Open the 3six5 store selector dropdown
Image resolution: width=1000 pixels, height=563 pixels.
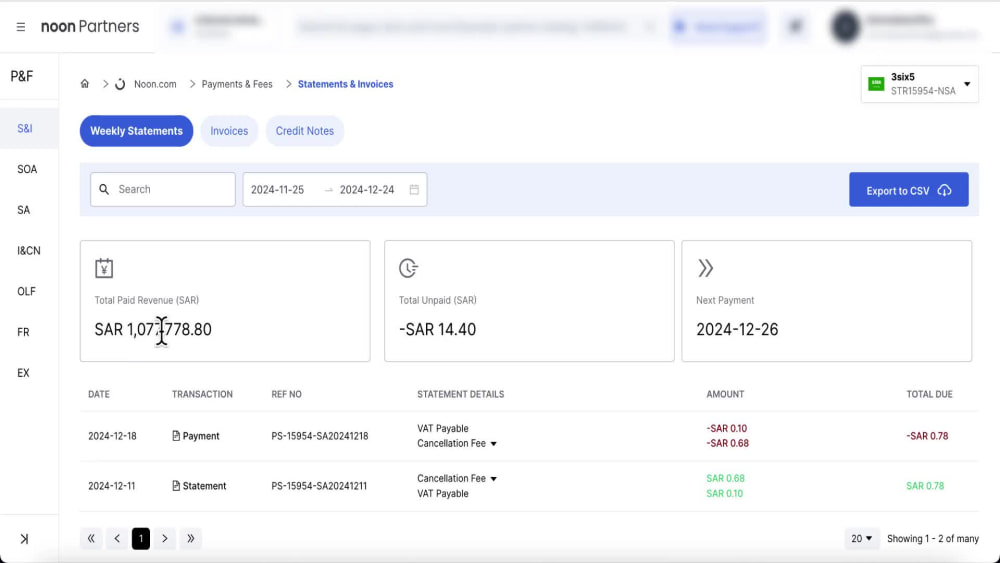click(x=920, y=84)
